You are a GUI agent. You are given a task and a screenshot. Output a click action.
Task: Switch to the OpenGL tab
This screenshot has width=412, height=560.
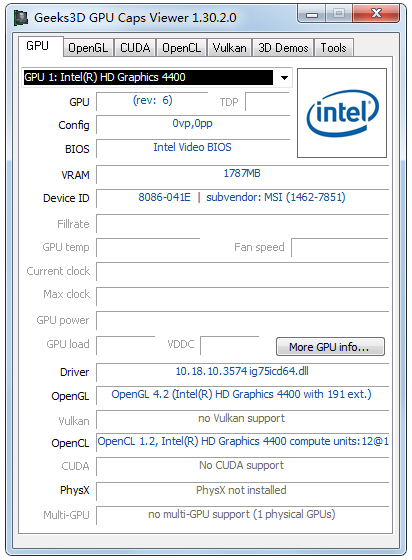(x=88, y=48)
